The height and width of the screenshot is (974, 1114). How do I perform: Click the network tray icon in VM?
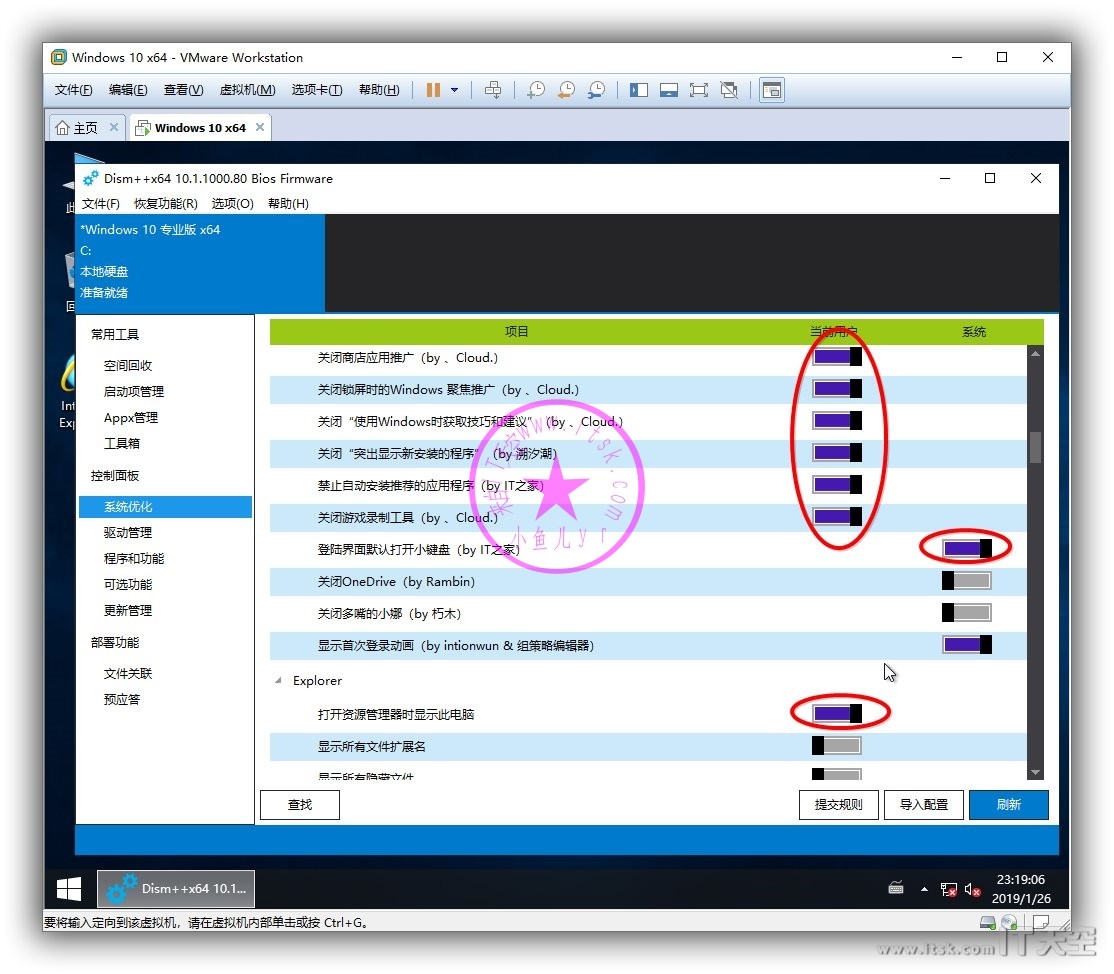point(948,889)
